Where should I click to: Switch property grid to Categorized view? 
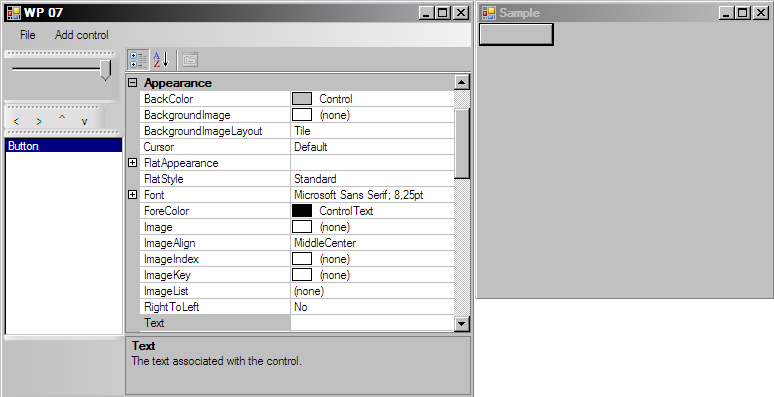138,60
